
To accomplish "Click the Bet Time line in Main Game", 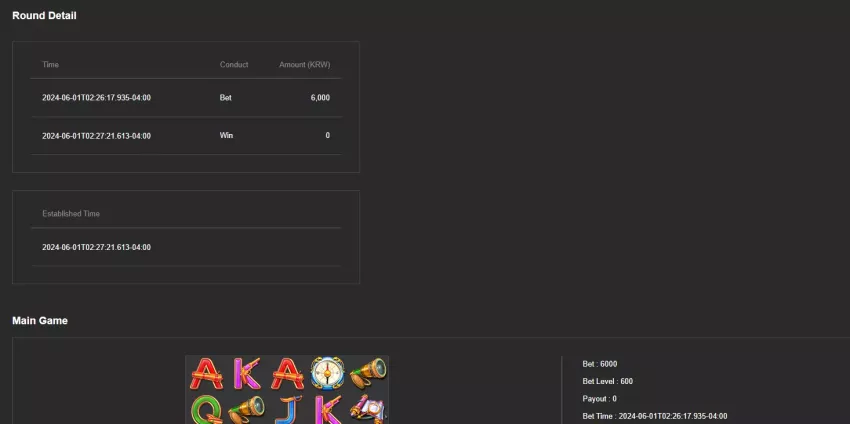I will [x=655, y=416].
